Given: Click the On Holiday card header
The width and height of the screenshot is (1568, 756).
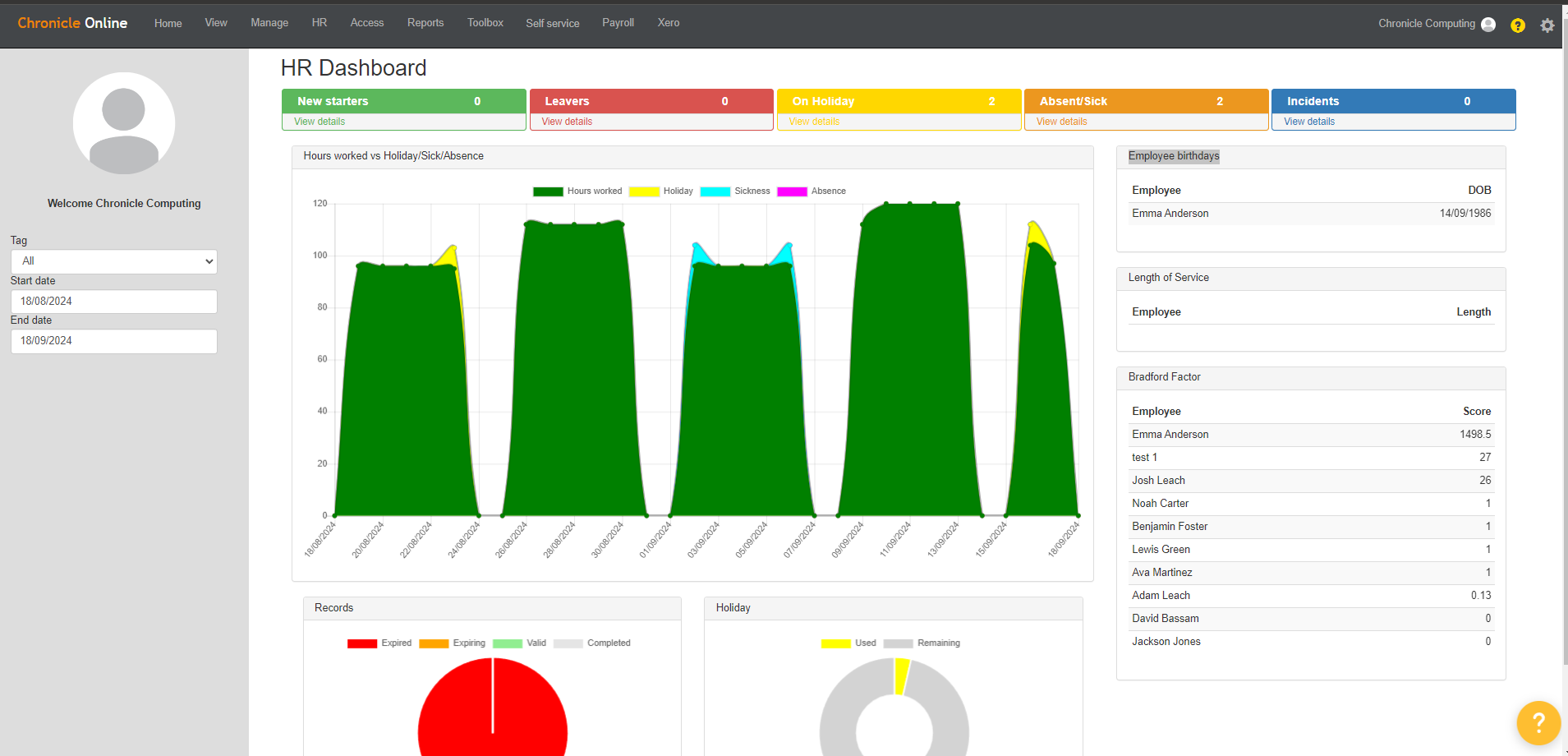Looking at the screenshot, I should tap(899, 101).
